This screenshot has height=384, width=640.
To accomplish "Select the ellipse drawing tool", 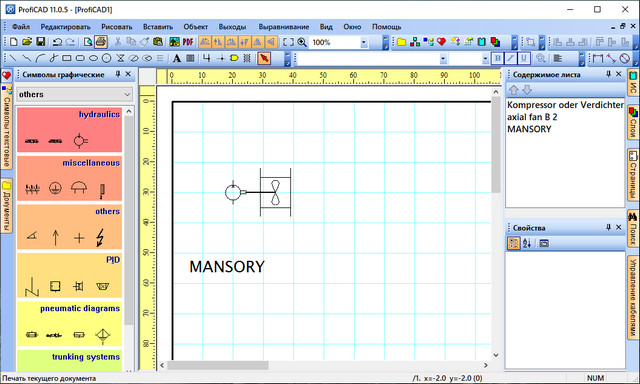I will click(93, 58).
